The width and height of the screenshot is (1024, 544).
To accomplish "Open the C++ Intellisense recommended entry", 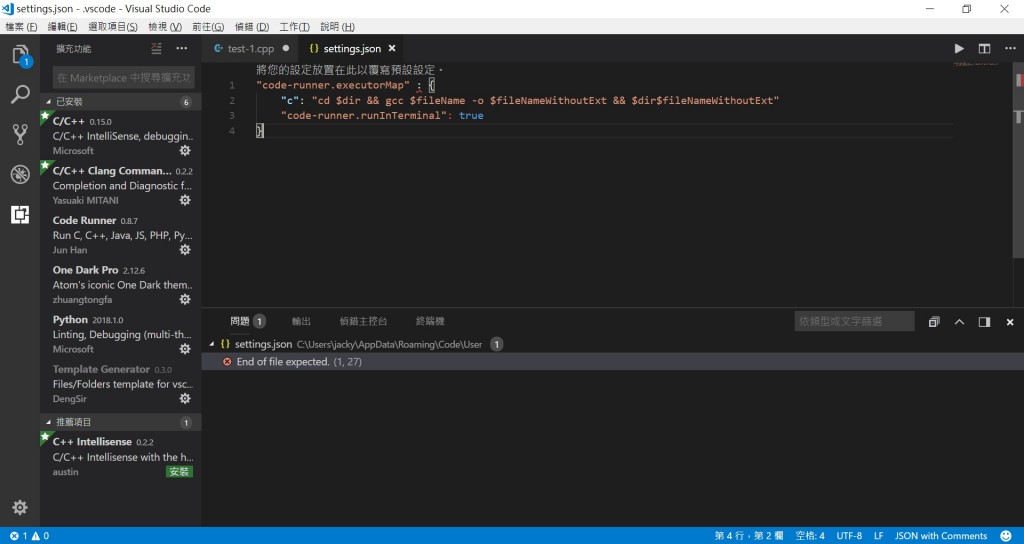I will tap(121, 456).
